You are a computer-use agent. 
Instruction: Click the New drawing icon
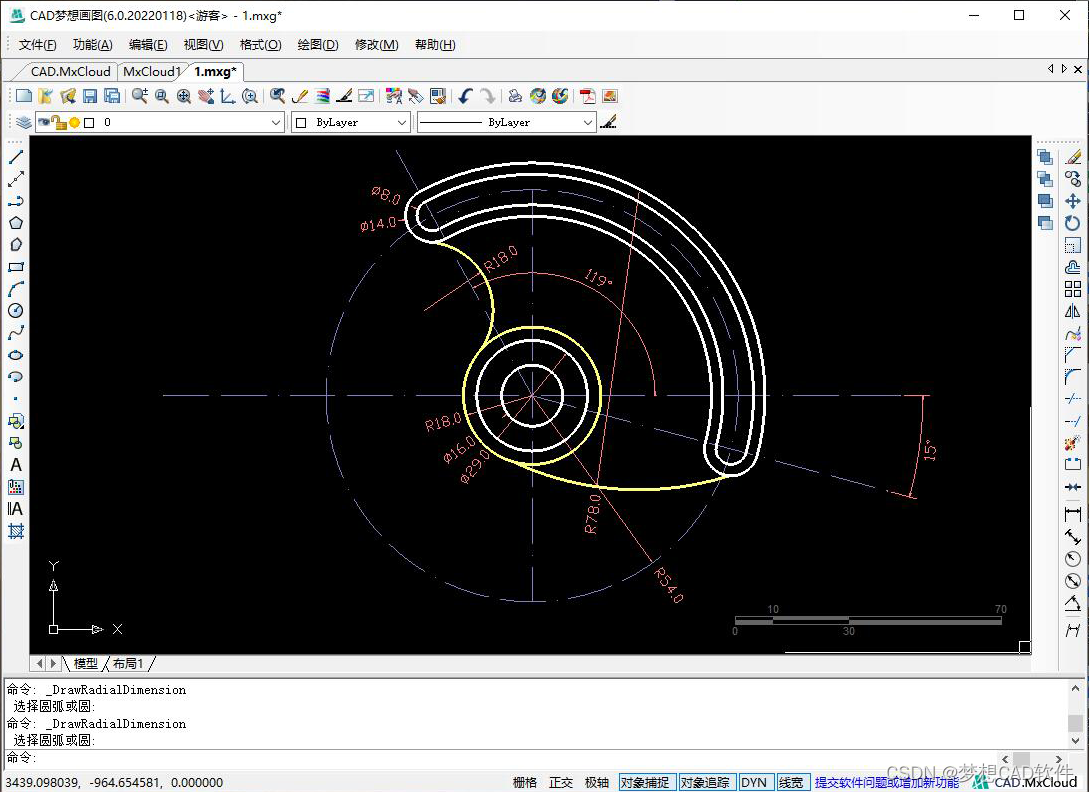(24, 96)
